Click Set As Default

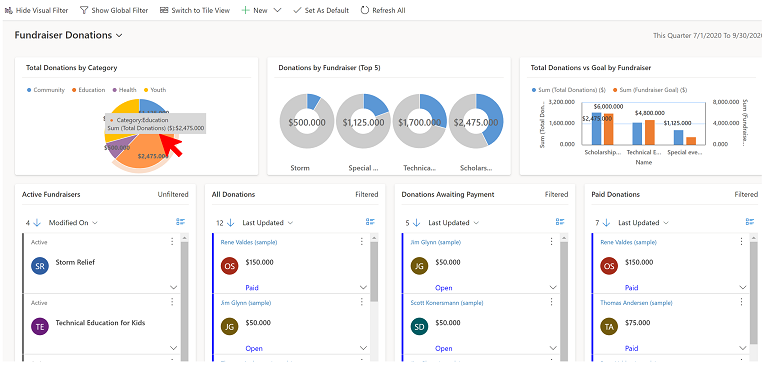click(321, 10)
